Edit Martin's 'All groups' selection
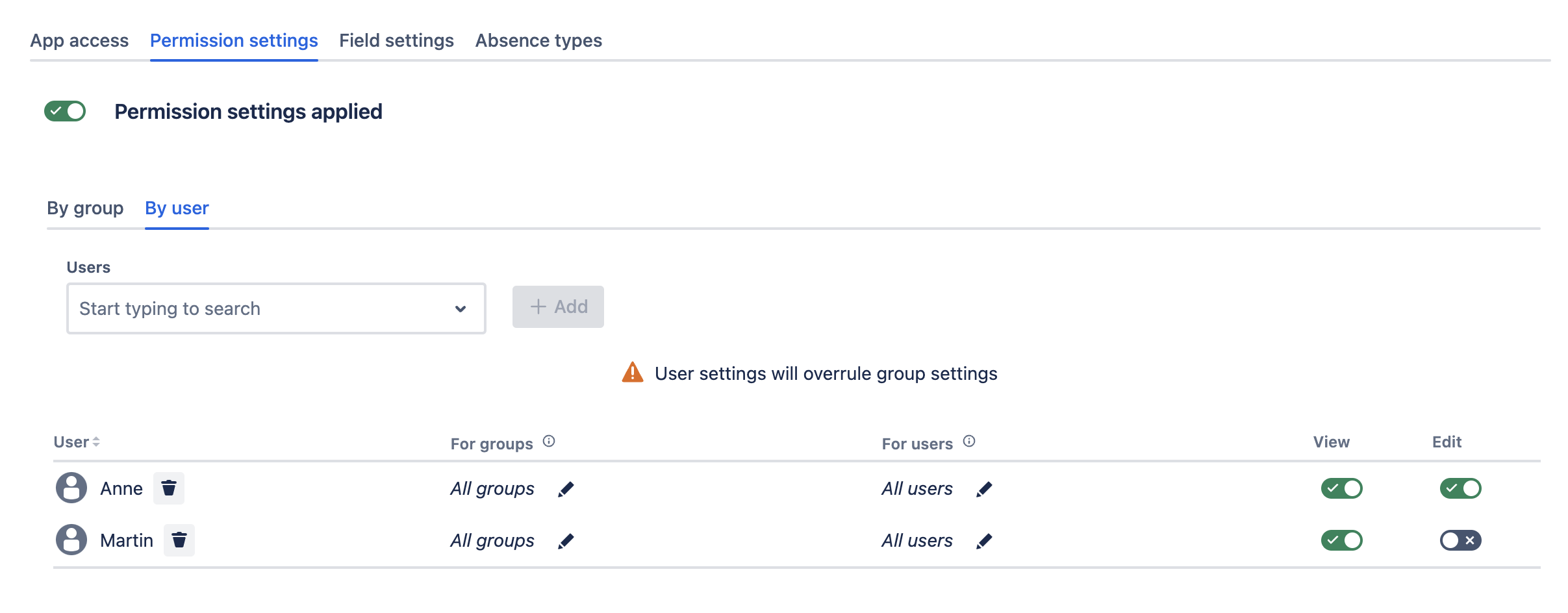The width and height of the screenshot is (1568, 613). coord(565,540)
